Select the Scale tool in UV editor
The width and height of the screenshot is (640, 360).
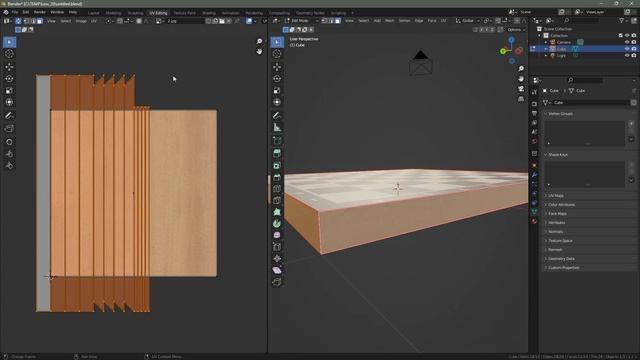pos(9,90)
